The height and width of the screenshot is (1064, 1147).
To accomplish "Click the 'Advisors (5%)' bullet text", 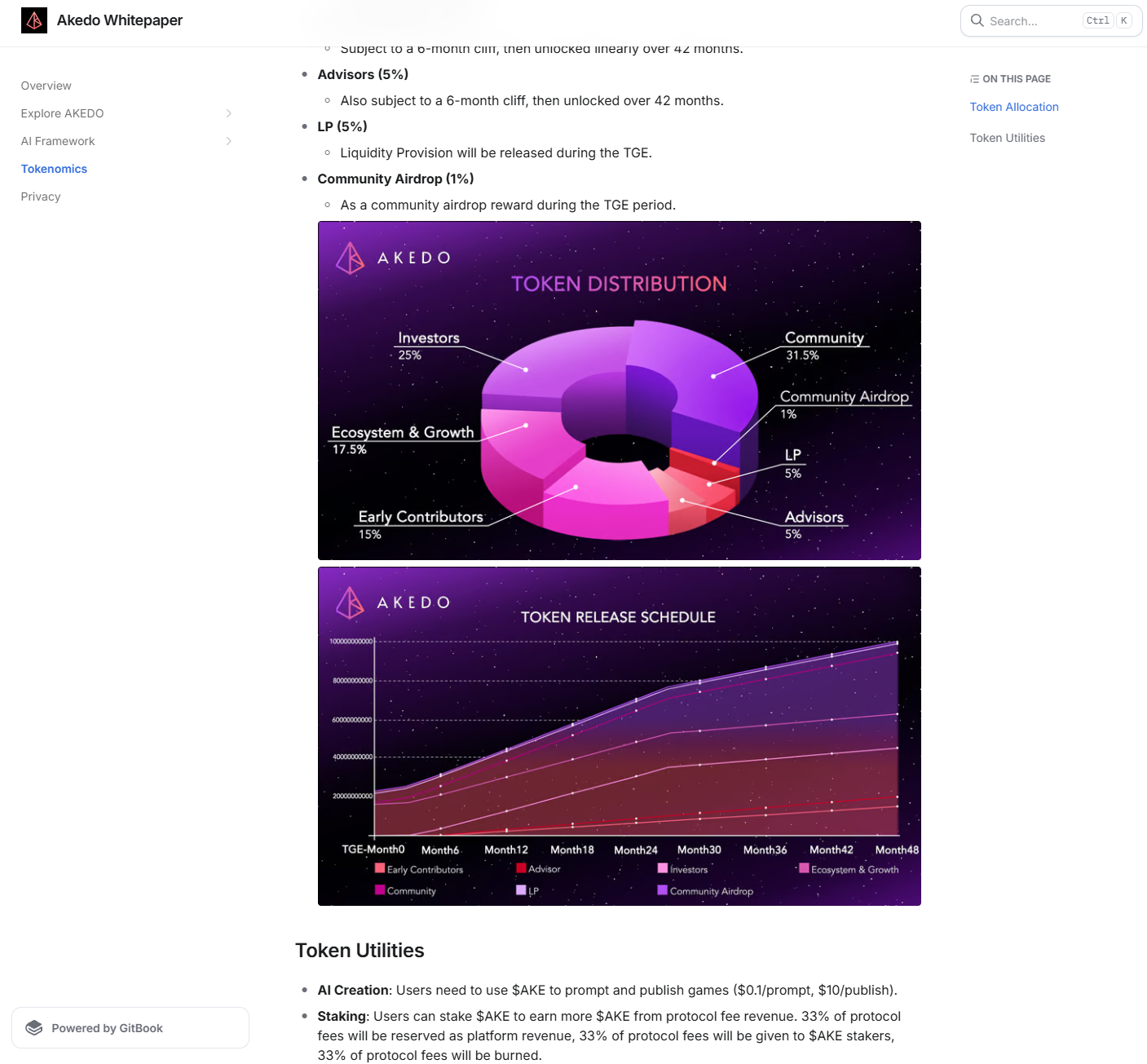I will click(x=363, y=74).
